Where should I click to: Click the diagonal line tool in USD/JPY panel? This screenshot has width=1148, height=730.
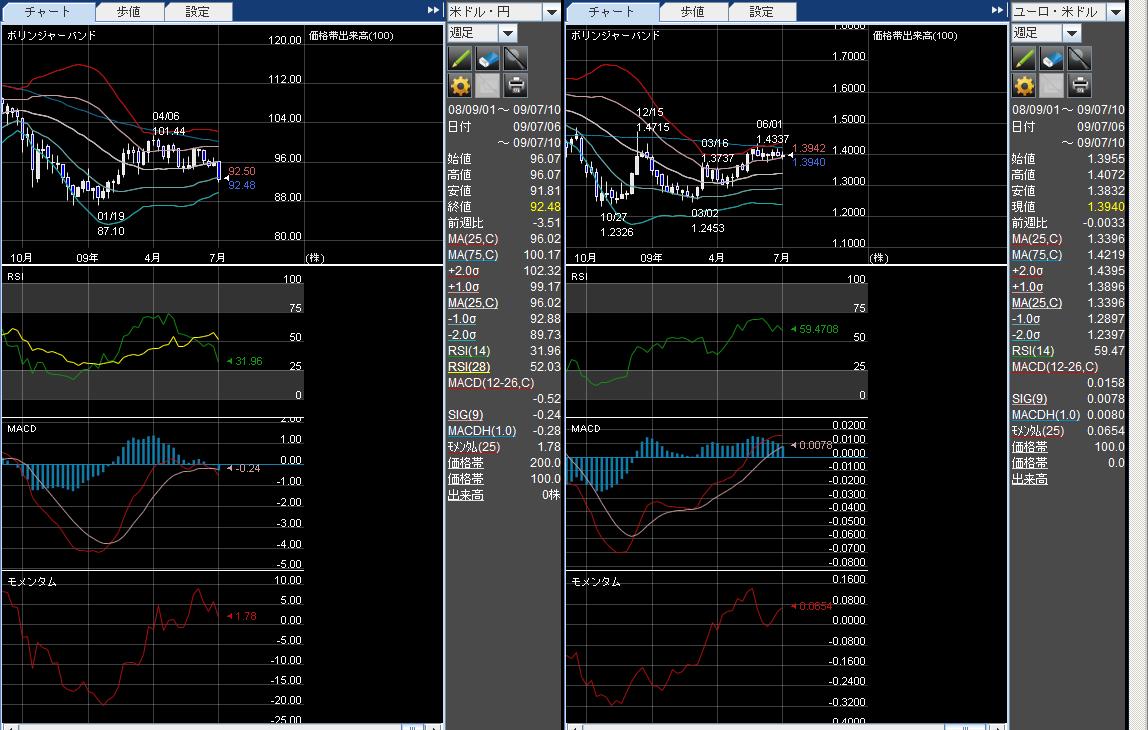click(x=515, y=59)
